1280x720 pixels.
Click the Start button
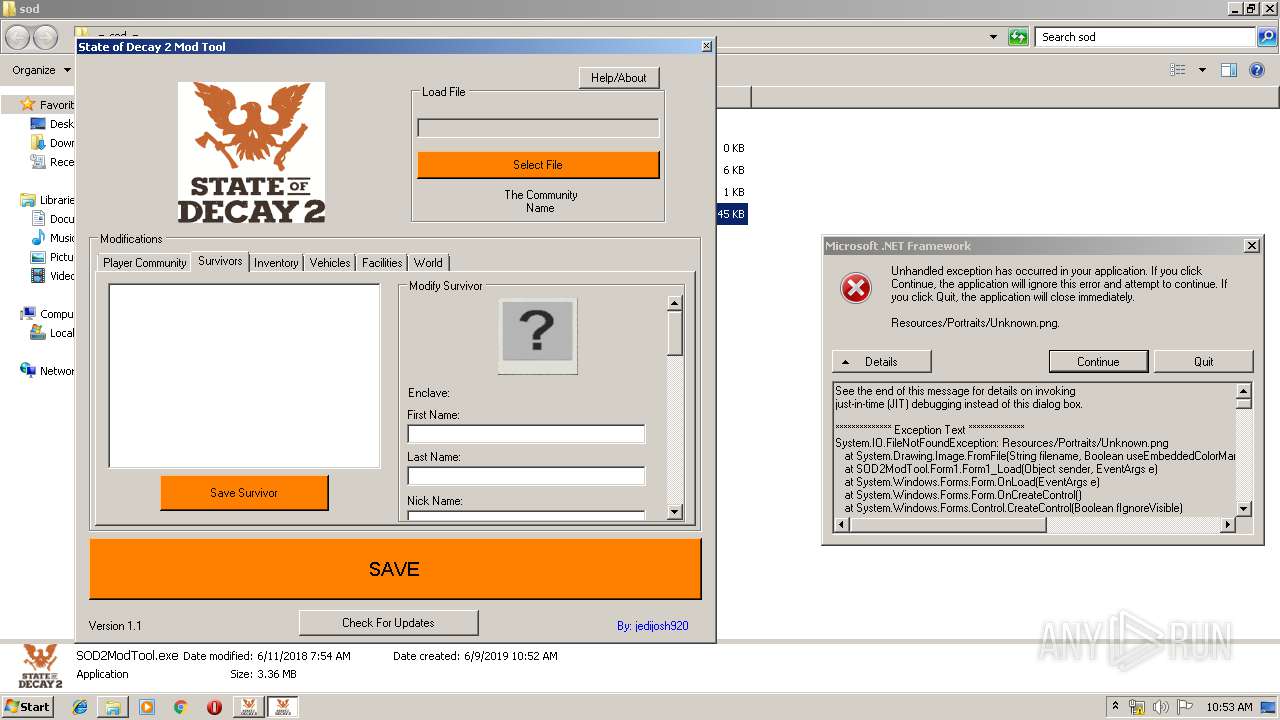(x=28, y=707)
